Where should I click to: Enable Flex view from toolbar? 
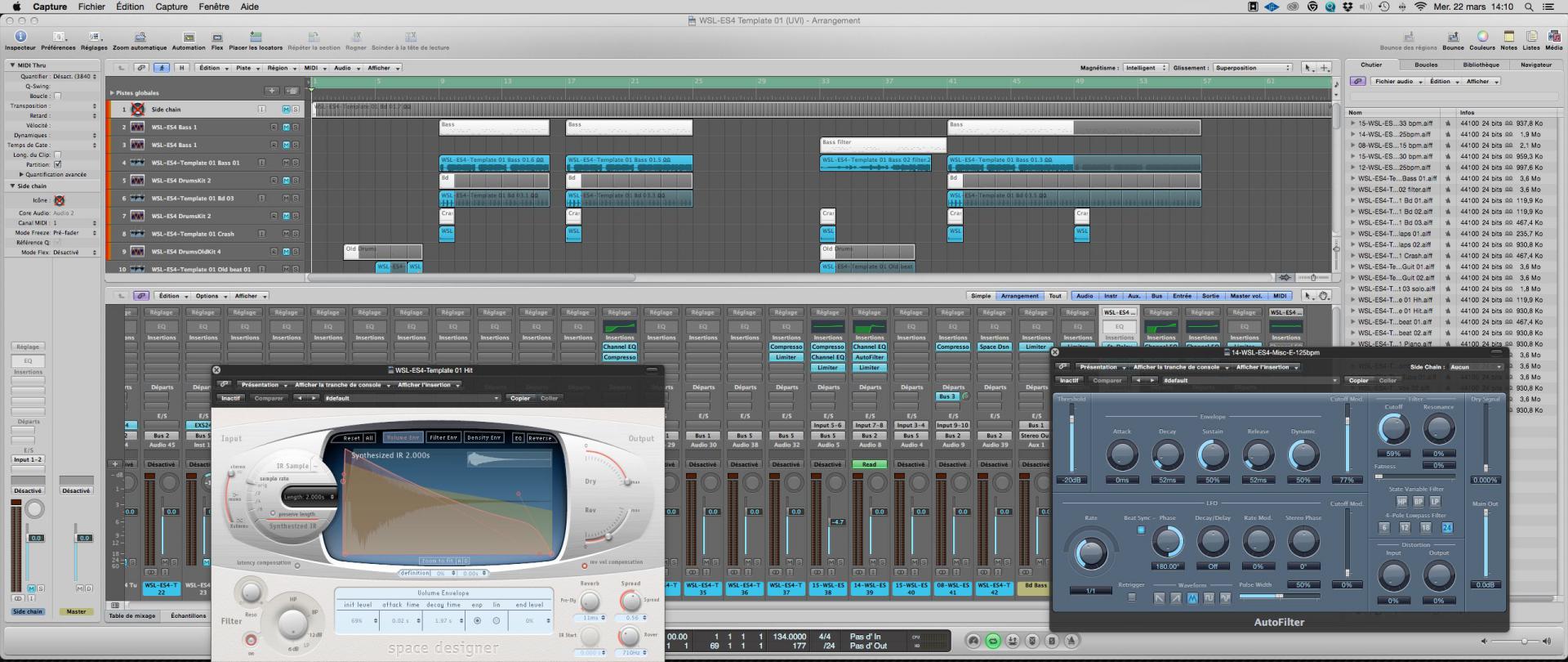click(x=217, y=37)
